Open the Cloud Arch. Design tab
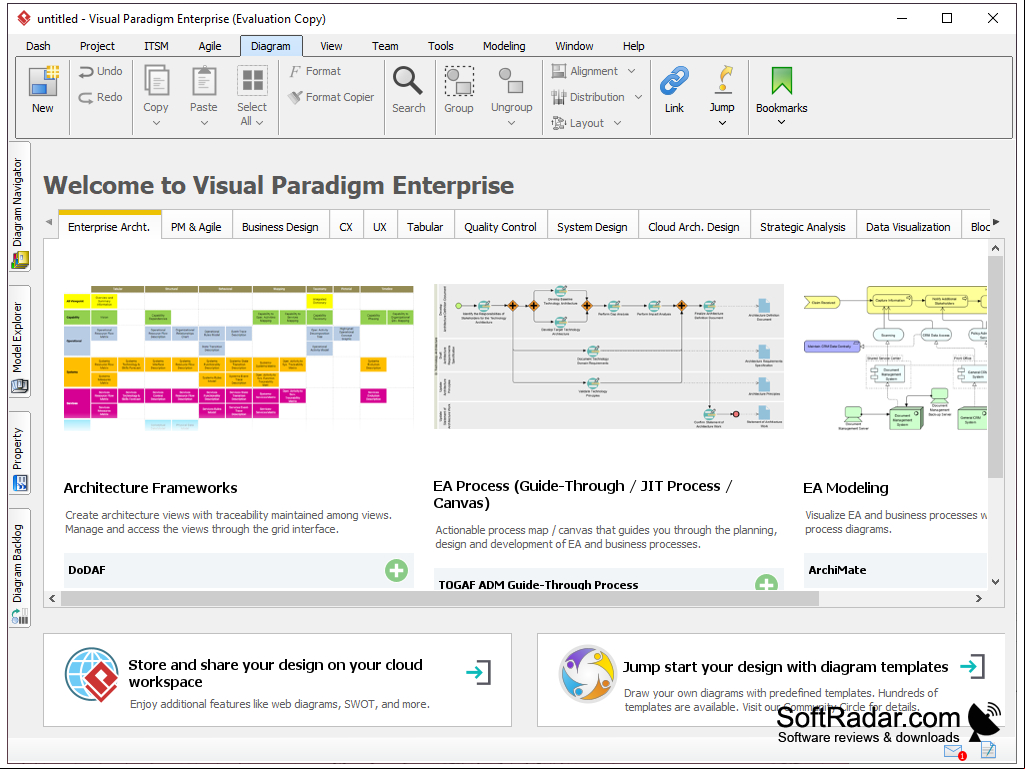1025x769 pixels. 694,227
